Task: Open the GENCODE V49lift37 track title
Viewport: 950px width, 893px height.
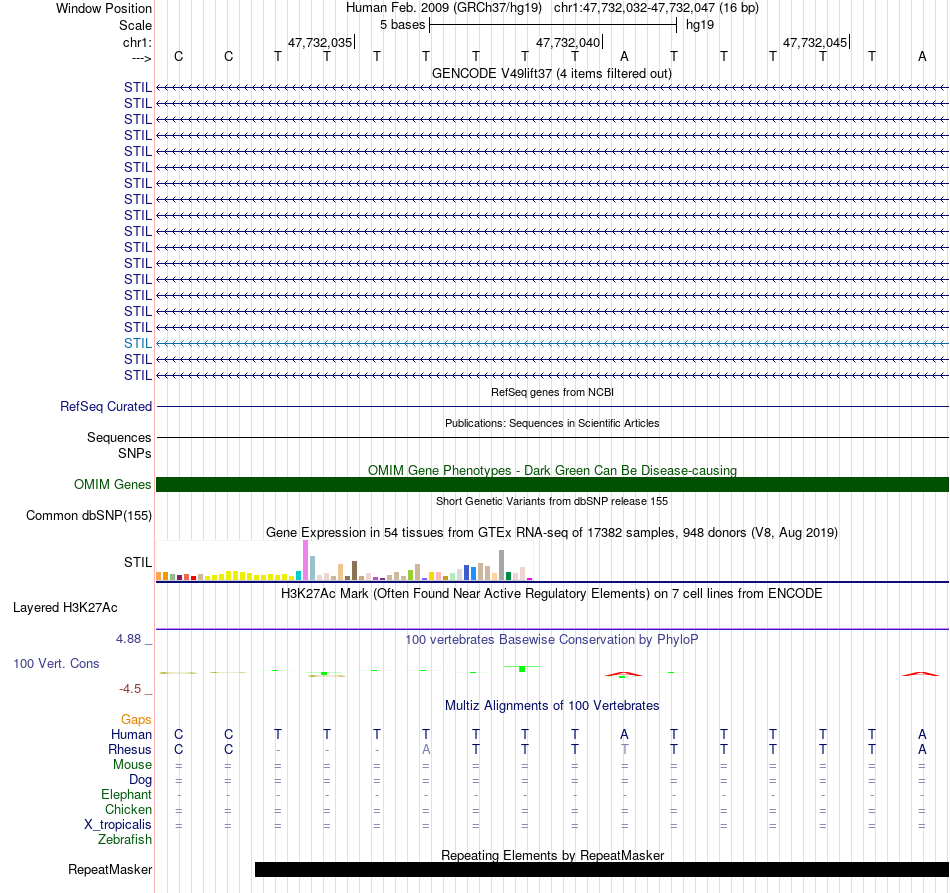Action: point(552,73)
